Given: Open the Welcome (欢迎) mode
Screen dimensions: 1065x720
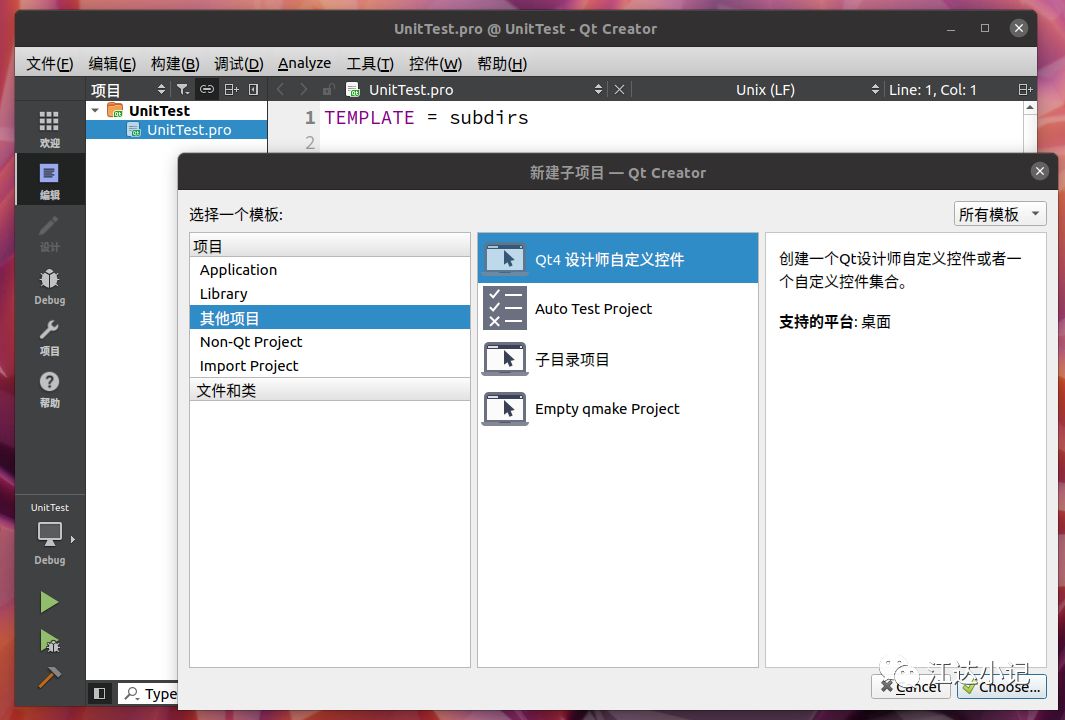Looking at the screenshot, I should (x=50, y=128).
